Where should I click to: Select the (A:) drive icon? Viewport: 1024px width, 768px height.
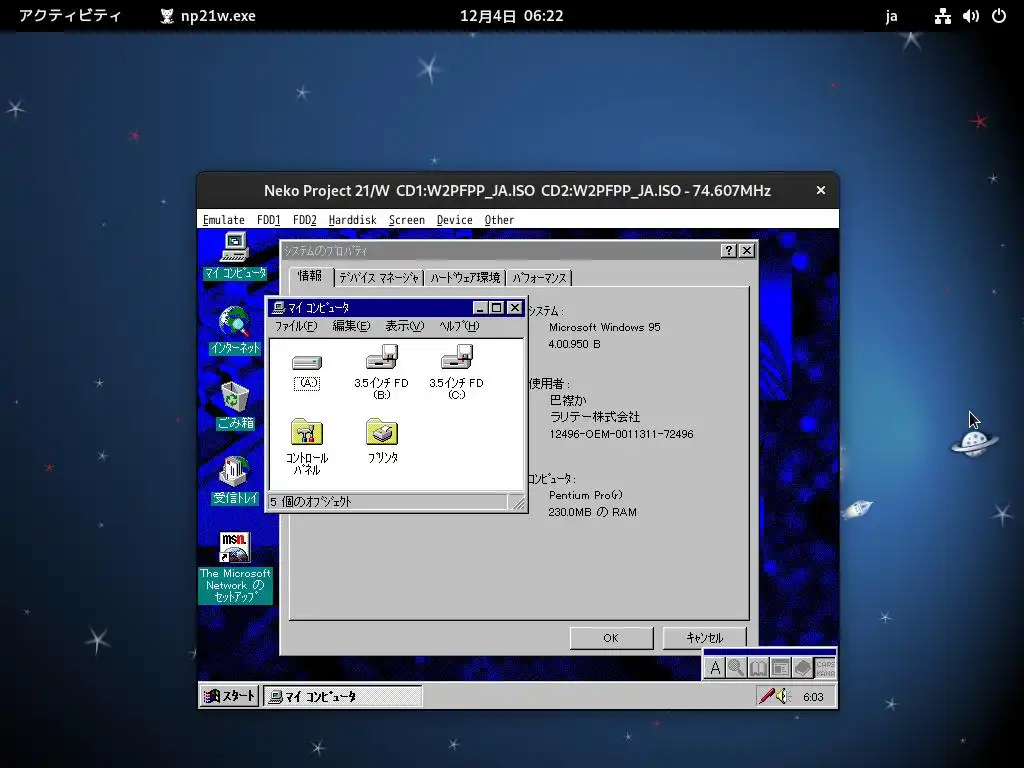point(306,371)
